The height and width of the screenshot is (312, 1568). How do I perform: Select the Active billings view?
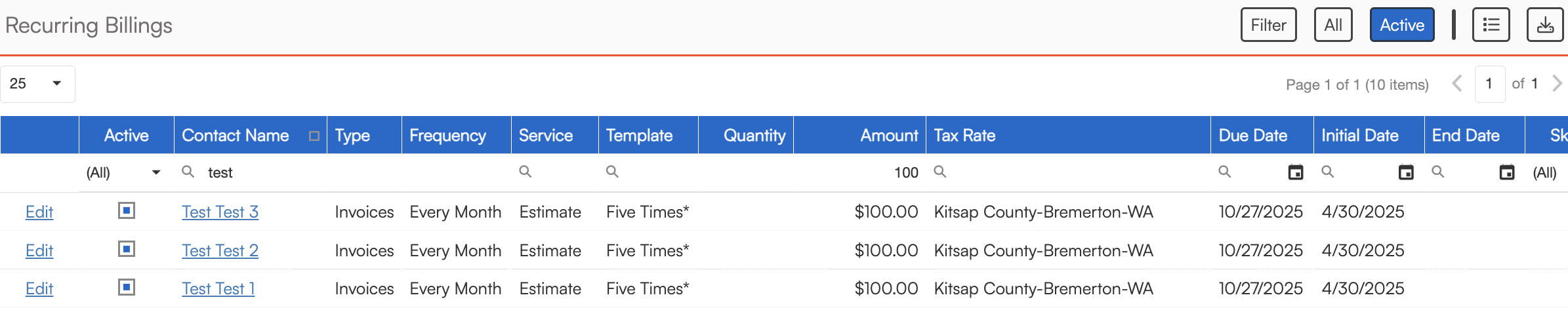point(1401,25)
